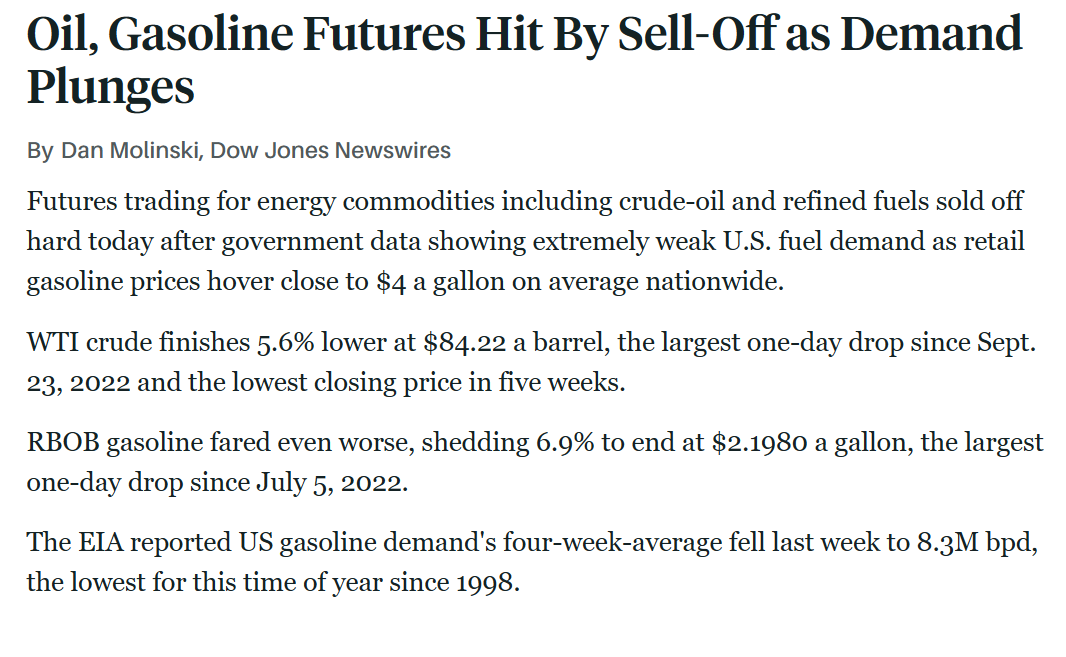
Task: Click the year "1998" in the last paragraph
Action: coord(487,582)
